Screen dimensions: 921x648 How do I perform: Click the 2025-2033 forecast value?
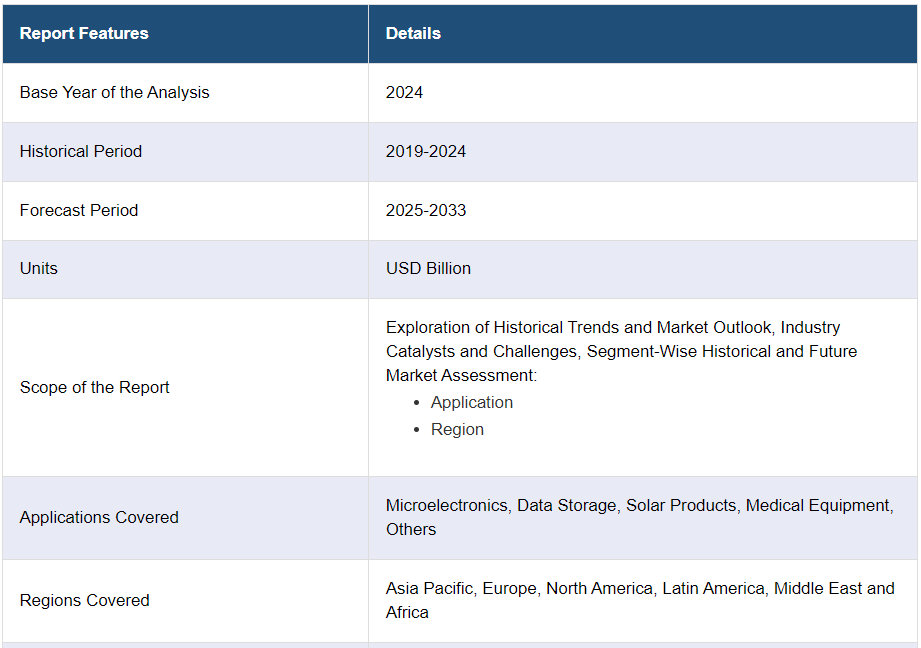pyautogui.click(x=425, y=210)
